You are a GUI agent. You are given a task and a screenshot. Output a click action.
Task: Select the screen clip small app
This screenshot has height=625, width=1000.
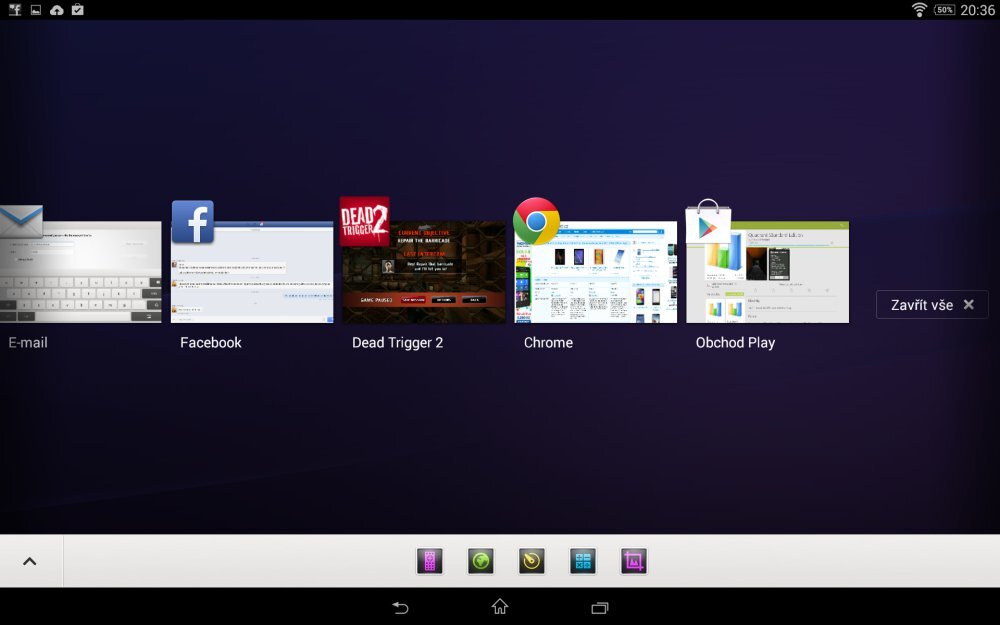pyautogui.click(x=633, y=561)
